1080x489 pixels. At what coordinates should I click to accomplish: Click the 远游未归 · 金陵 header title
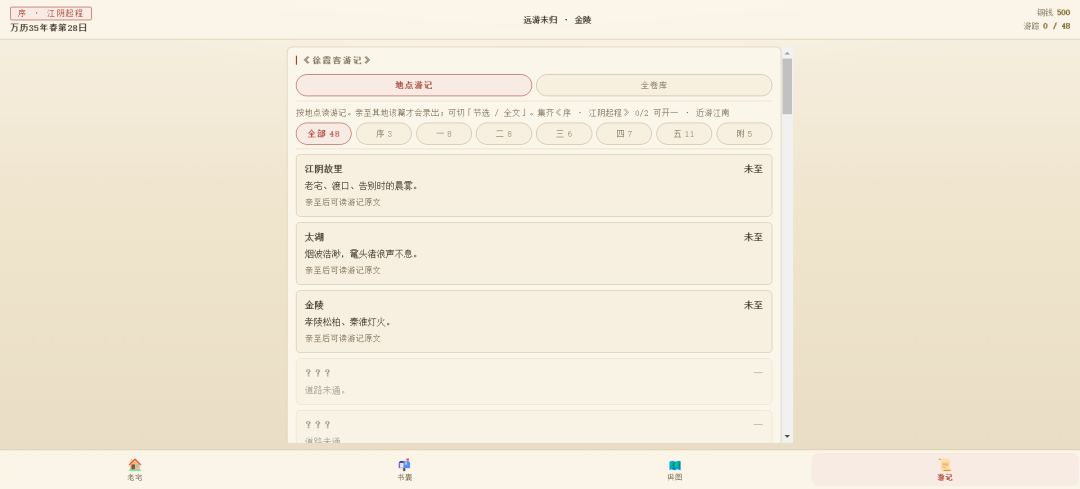557,20
